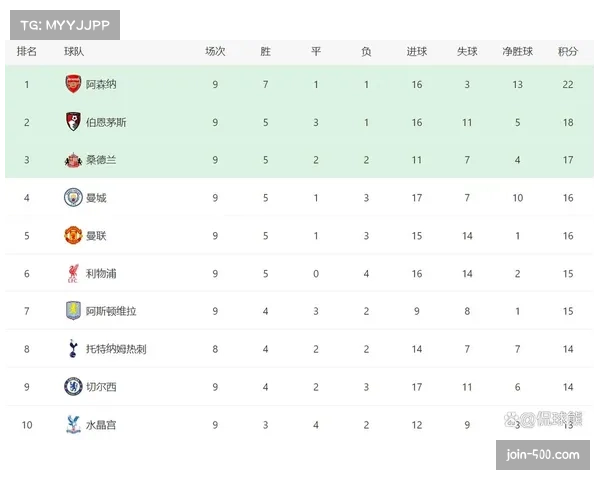Click the join-500.com watermark link
Screen dimensions: 600x480
point(543,455)
